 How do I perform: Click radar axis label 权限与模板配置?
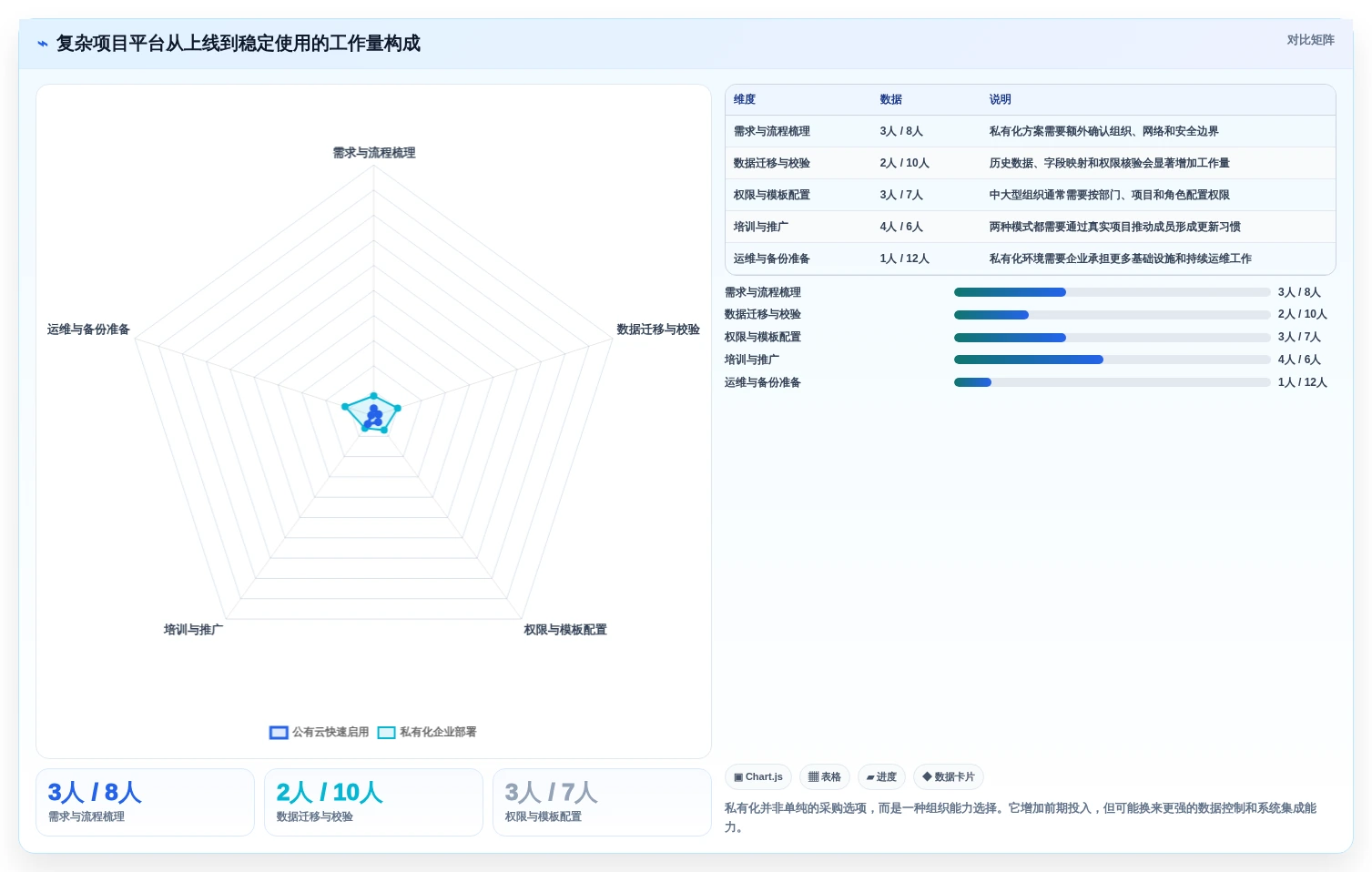click(565, 630)
